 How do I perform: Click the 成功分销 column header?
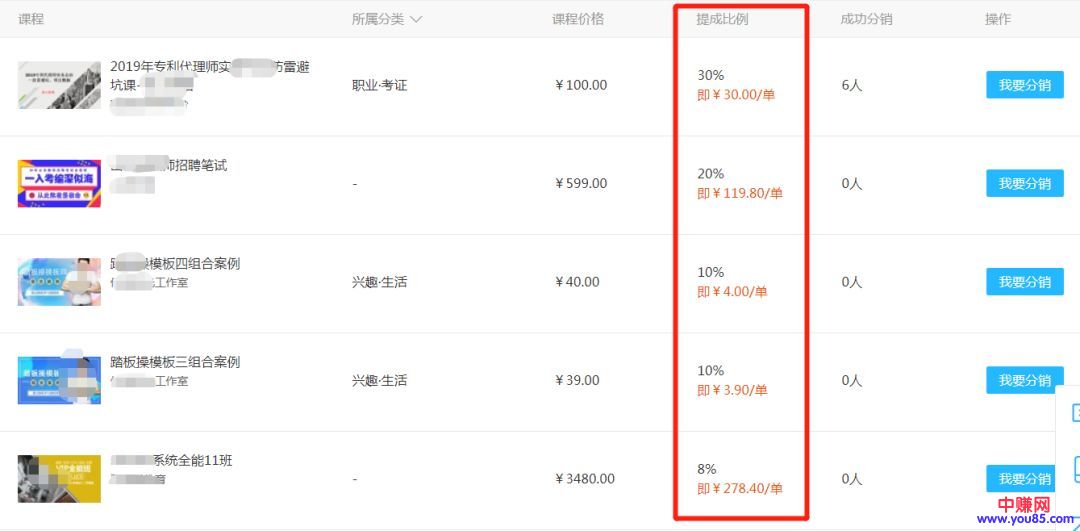pyautogui.click(x=866, y=19)
